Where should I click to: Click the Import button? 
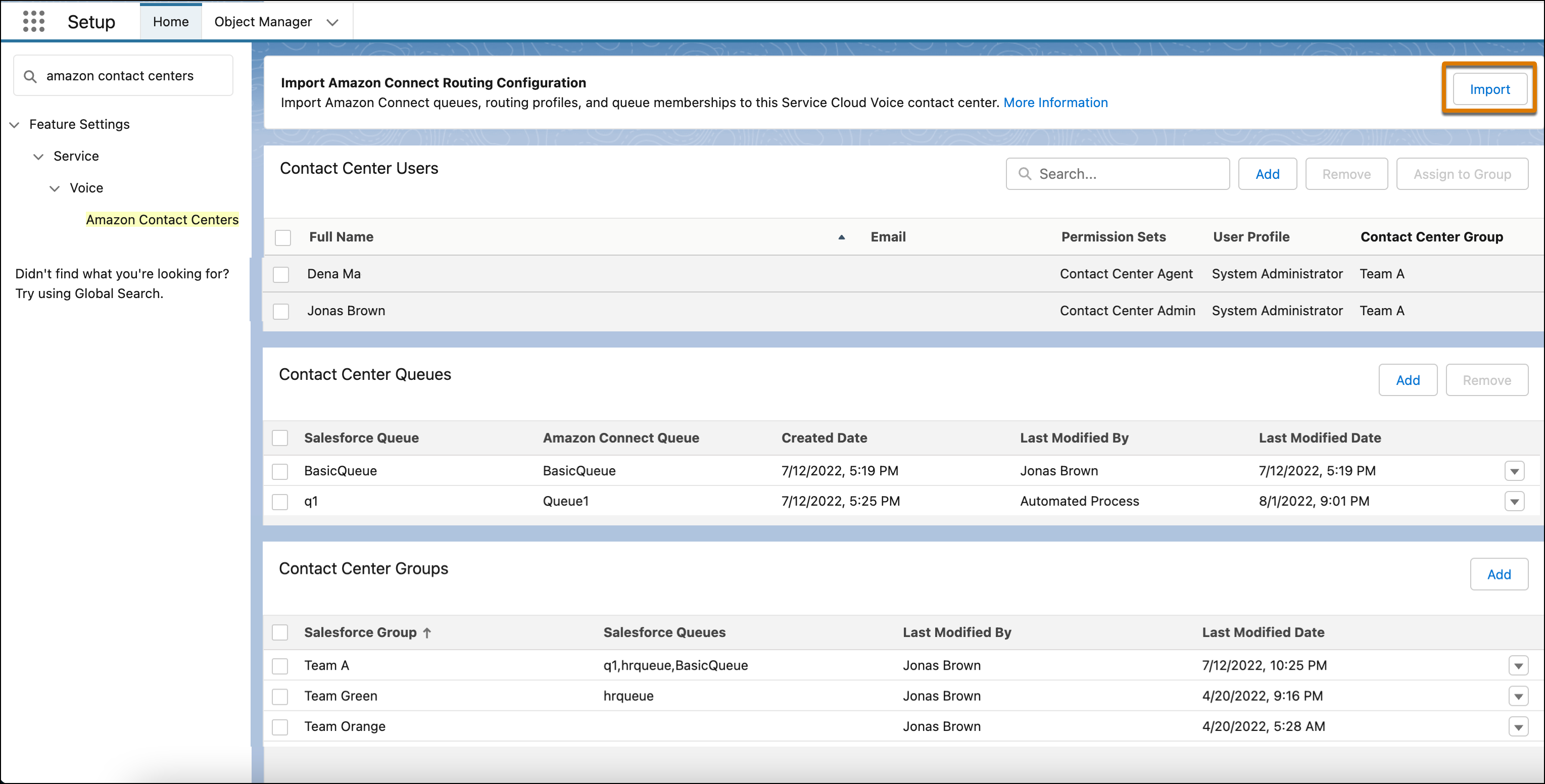tap(1489, 89)
